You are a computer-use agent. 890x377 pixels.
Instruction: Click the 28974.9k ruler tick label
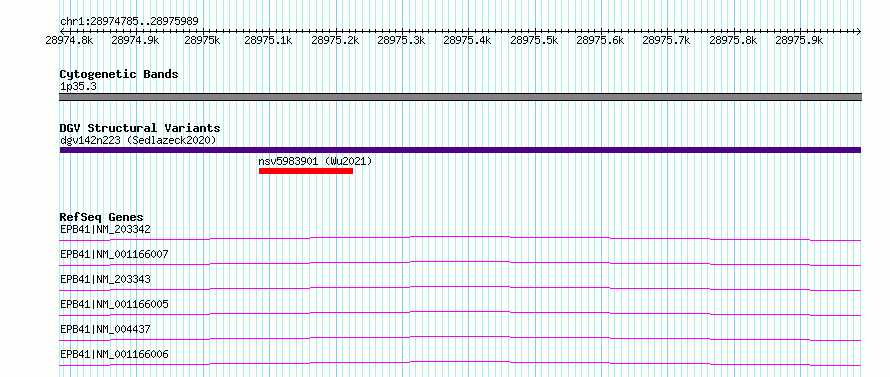(135, 40)
